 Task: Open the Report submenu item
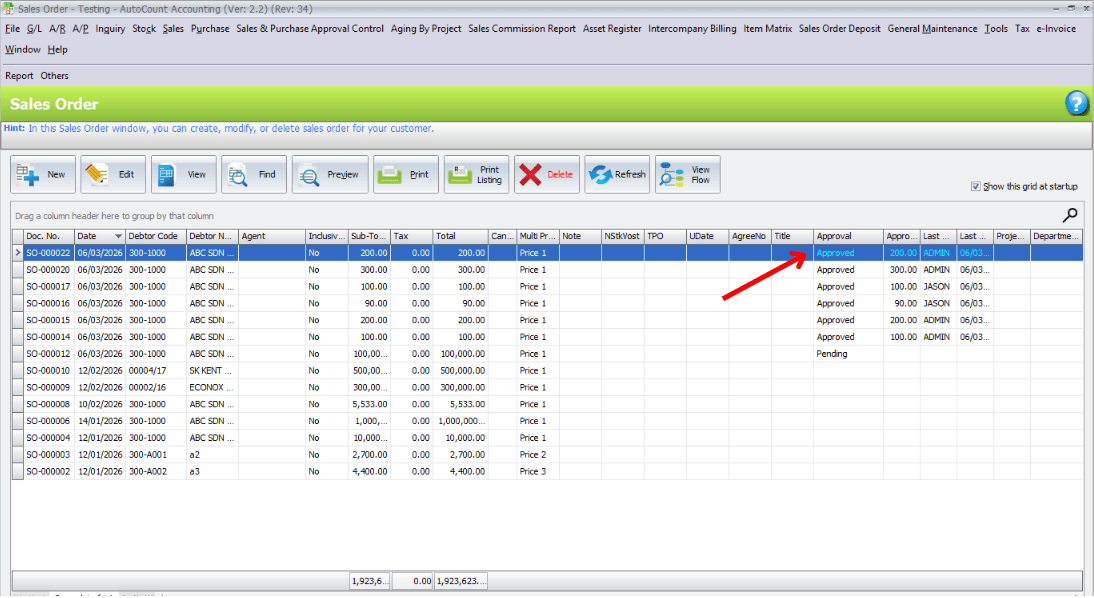pos(19,76)
